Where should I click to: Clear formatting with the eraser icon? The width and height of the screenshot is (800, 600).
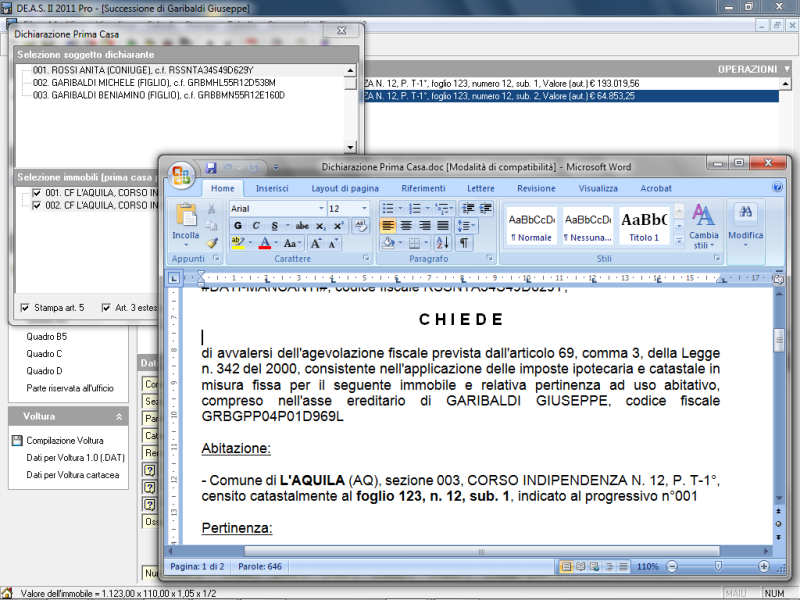coord(361,226)
